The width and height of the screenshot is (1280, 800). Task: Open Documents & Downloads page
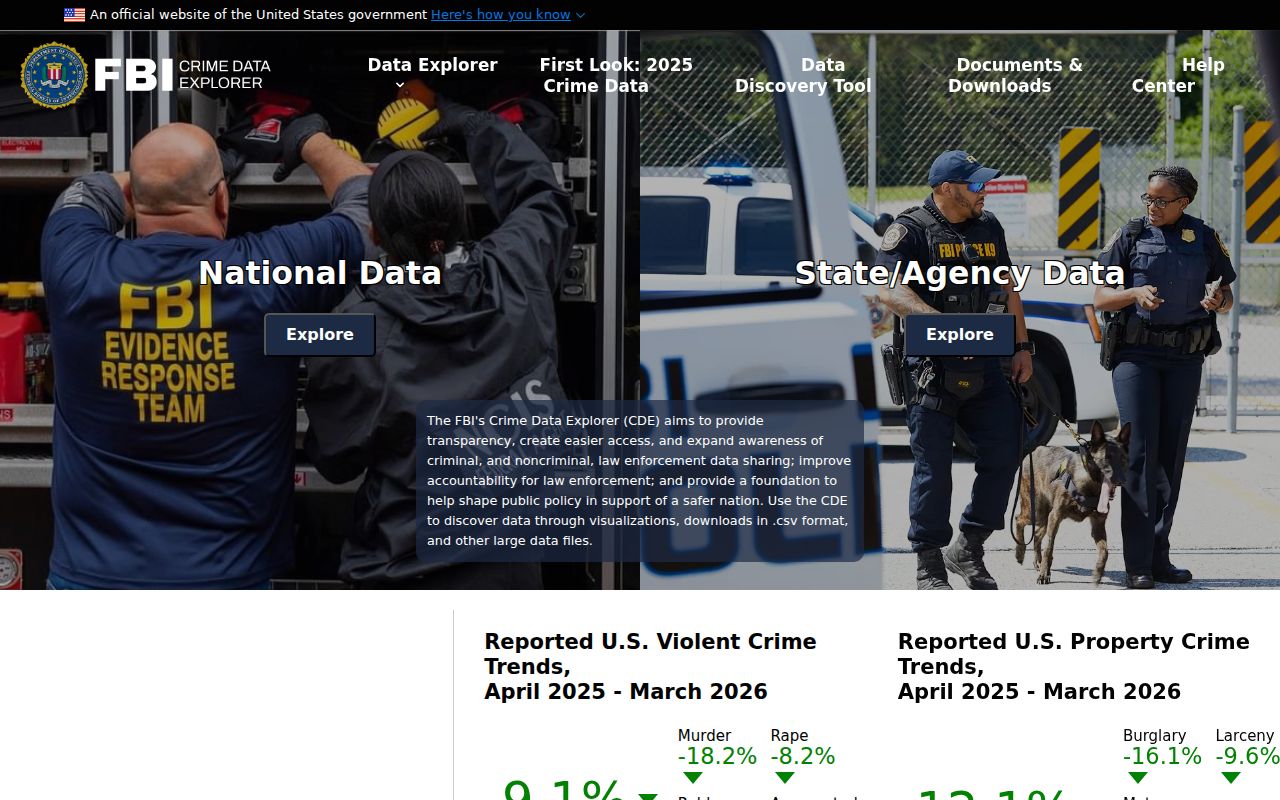[1015, 75]
